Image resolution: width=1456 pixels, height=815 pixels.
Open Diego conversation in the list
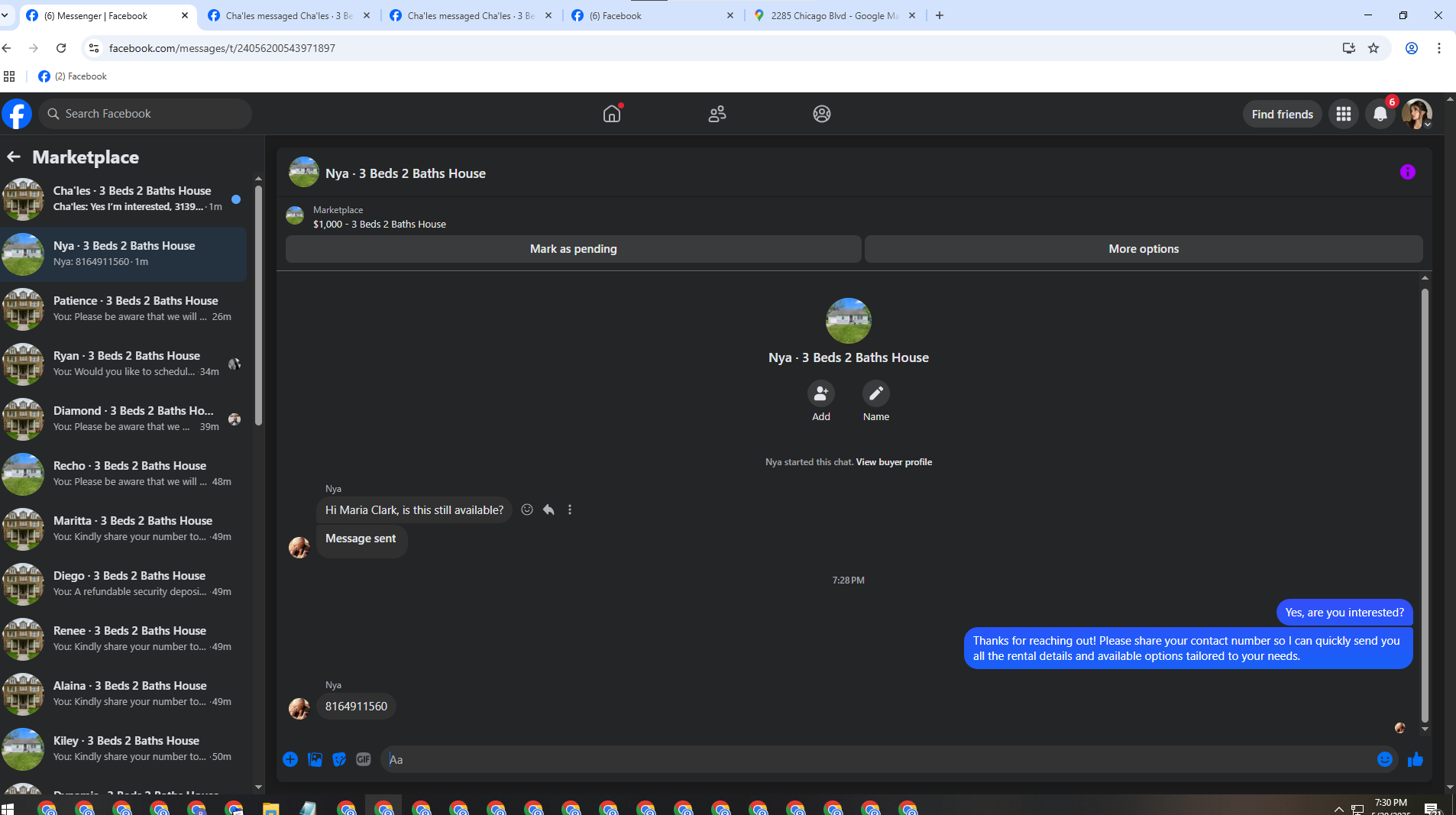pyautogui.click(x=124, y=584)
